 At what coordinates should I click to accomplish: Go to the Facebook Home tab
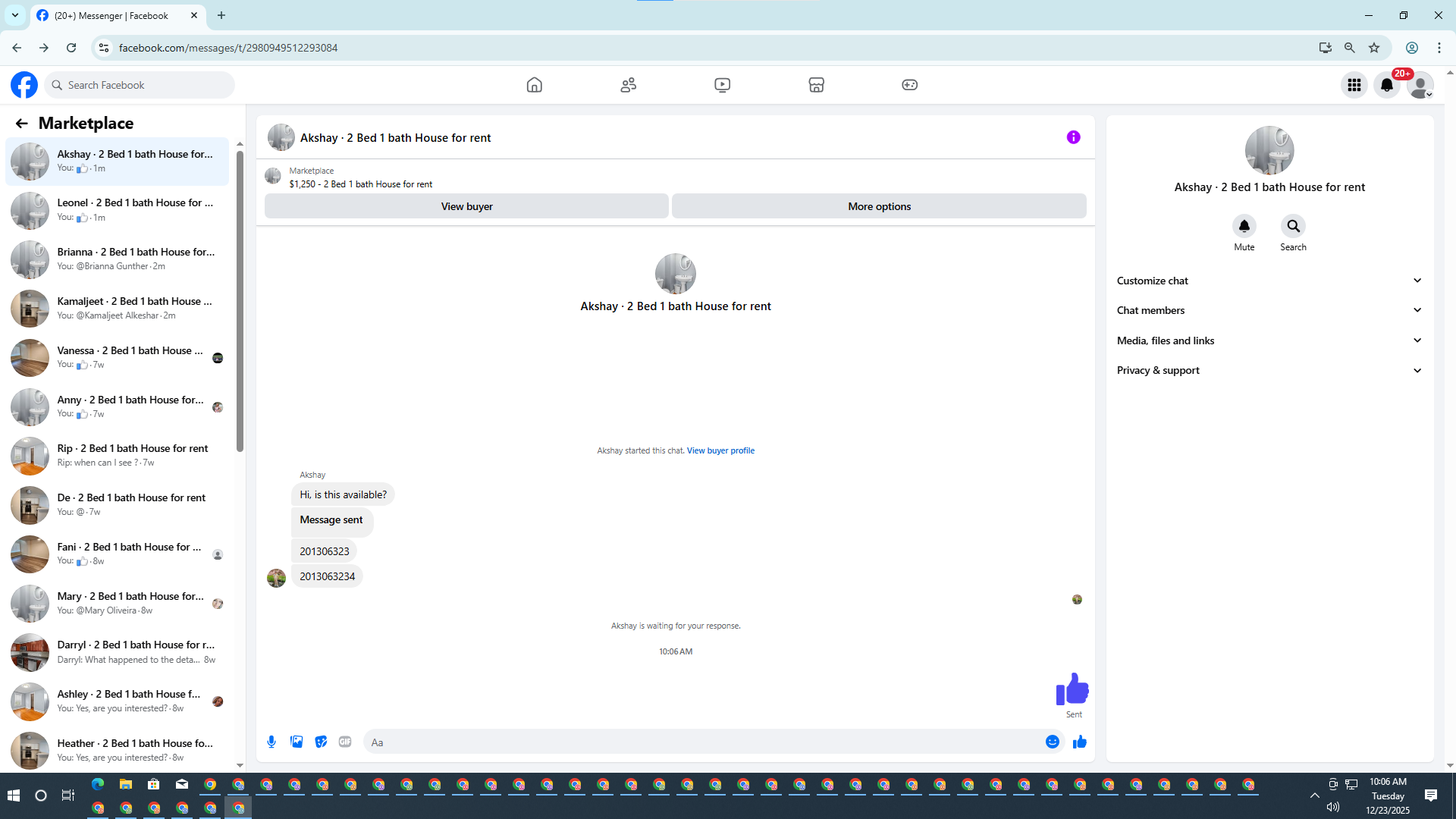pyautogui.click(x=534, y=85)
